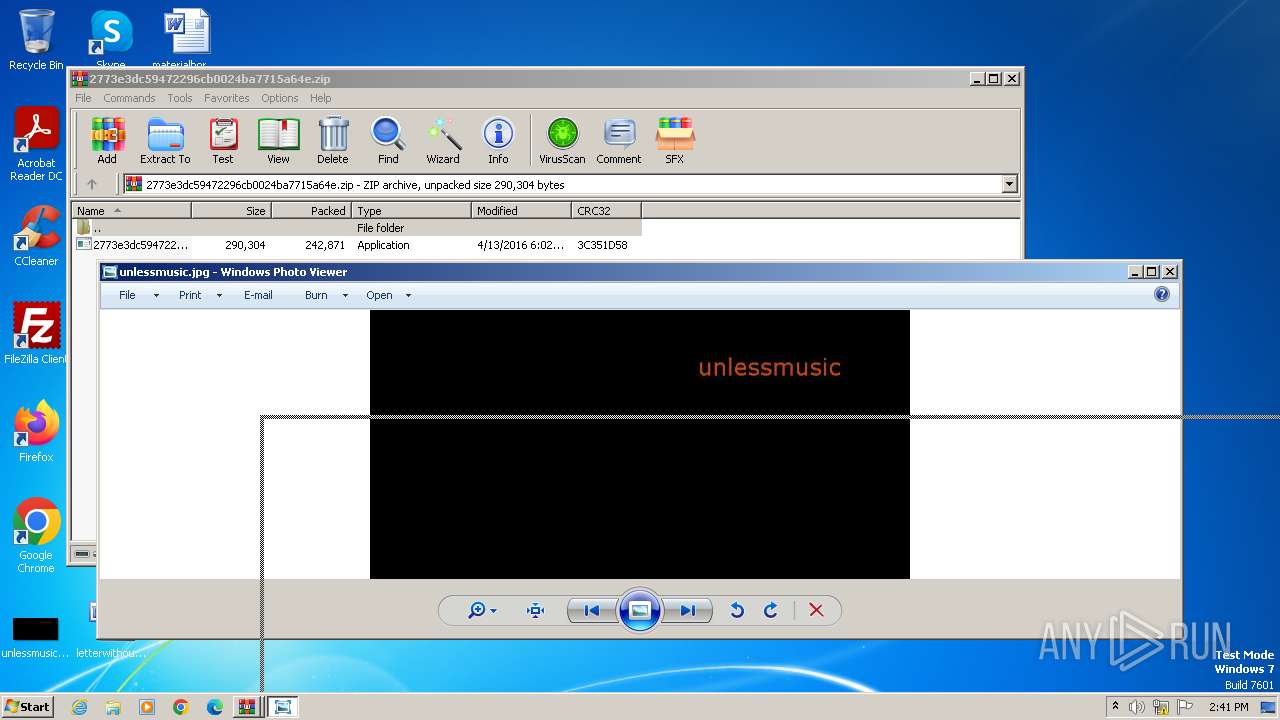This screenshot has width=1280, height=720.
Task: Open WinRAR File menu
Action: [83, 98]
